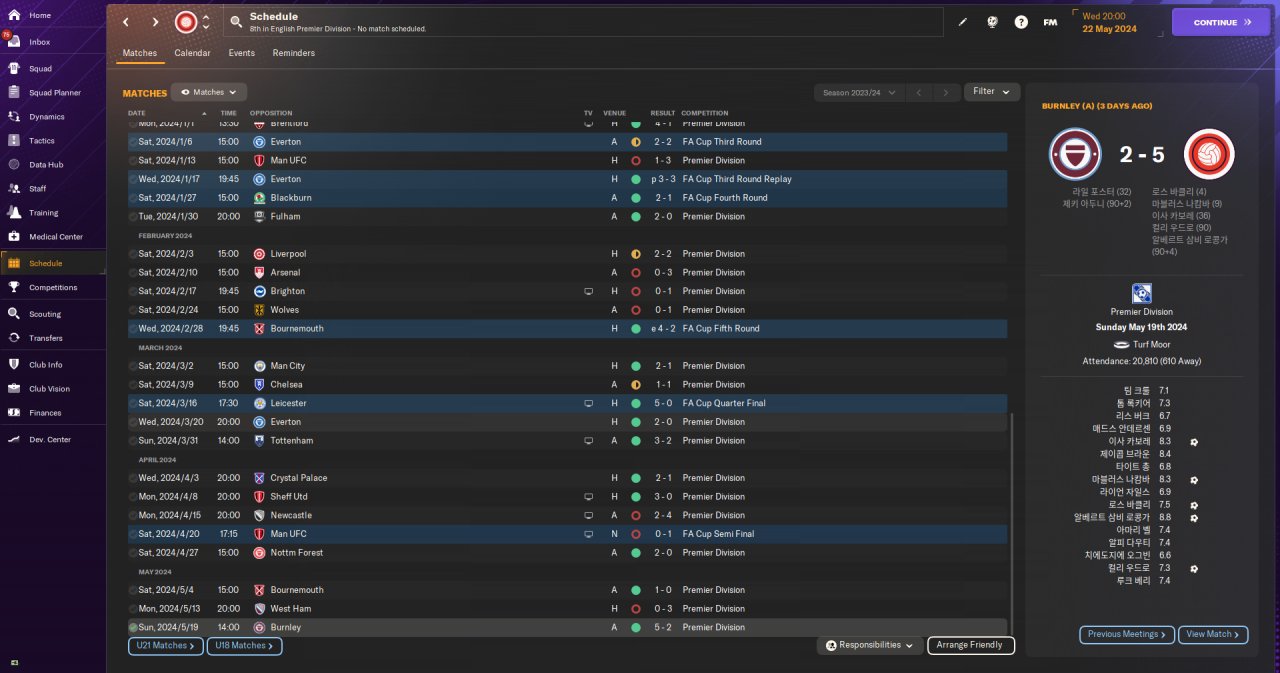
Task: Open the Matches view dropdown
Action: (209, 92)
